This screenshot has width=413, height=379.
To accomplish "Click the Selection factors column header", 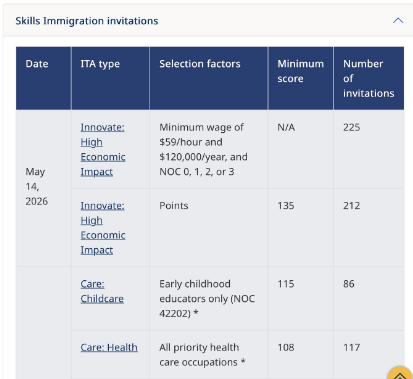I will [209, 78].
